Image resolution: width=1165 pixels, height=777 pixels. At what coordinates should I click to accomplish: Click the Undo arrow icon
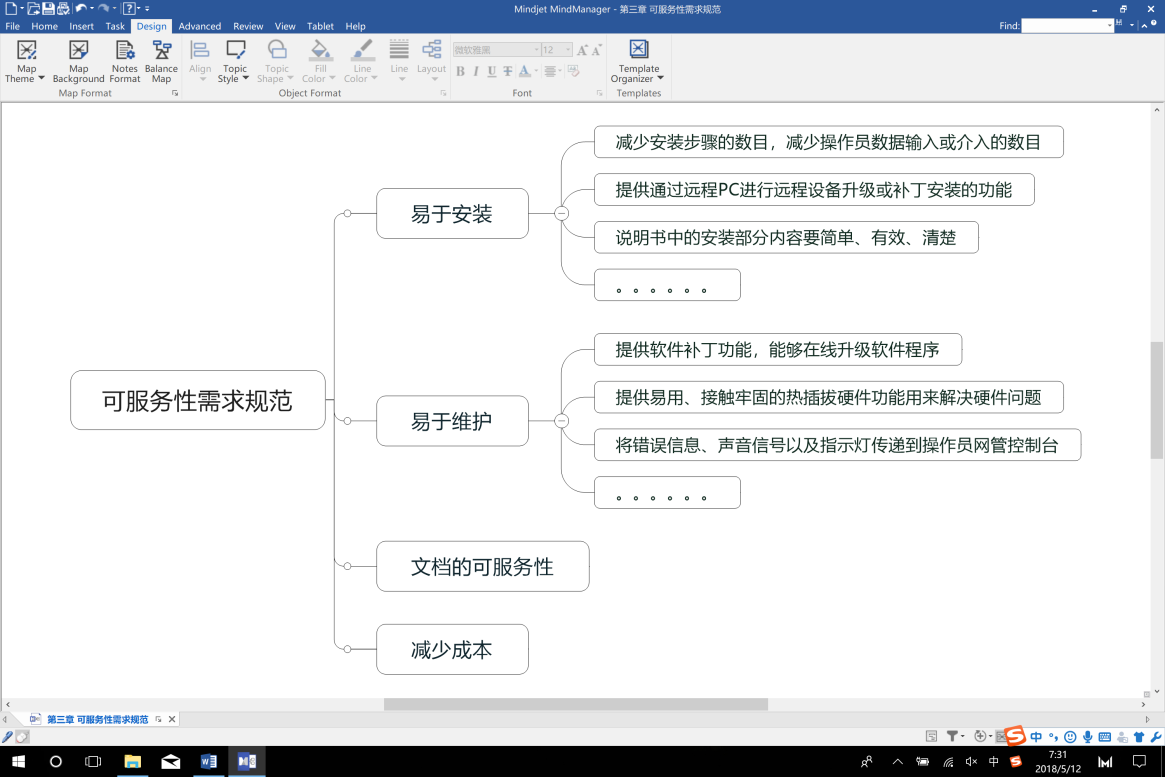coord(80,9)
